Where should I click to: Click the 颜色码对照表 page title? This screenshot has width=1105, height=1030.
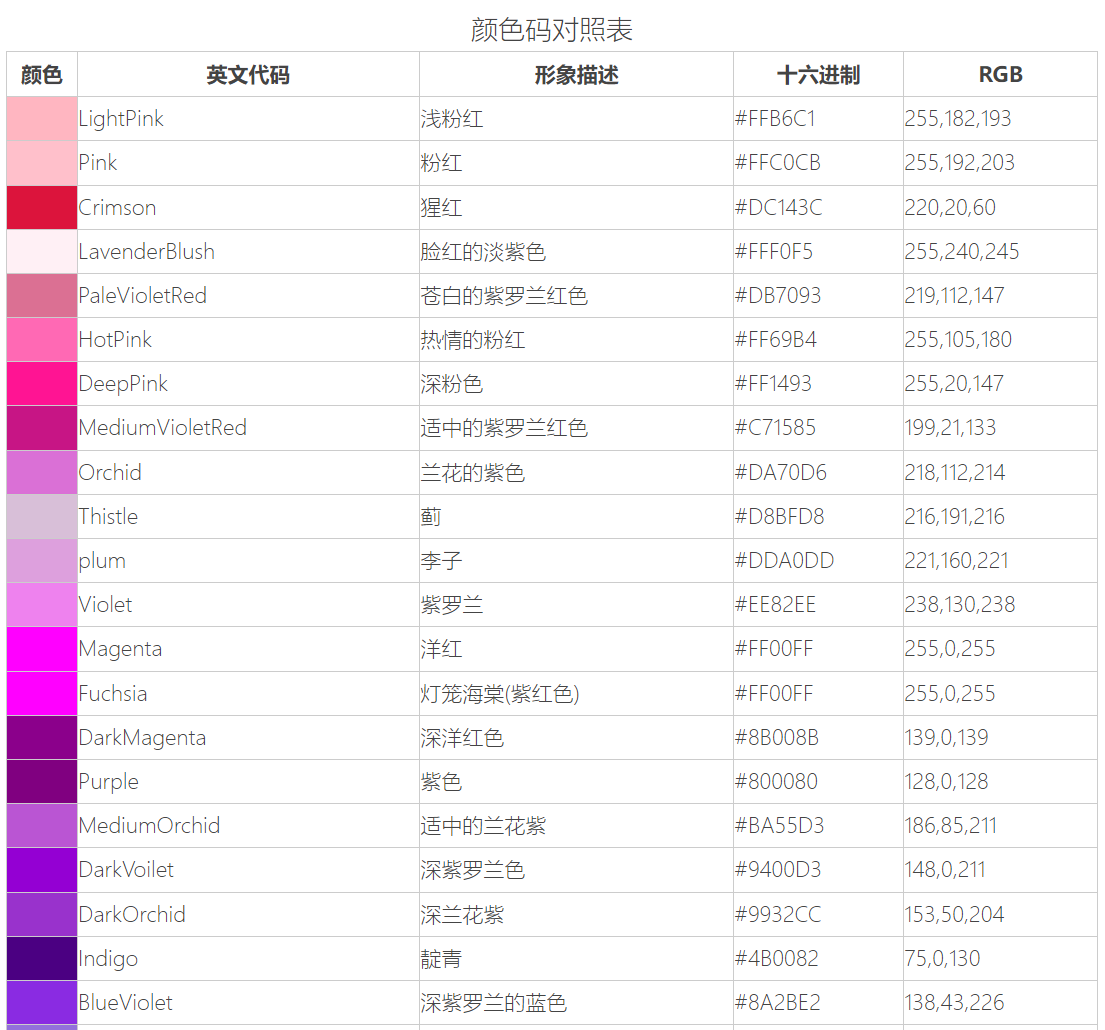pos(552,30)
